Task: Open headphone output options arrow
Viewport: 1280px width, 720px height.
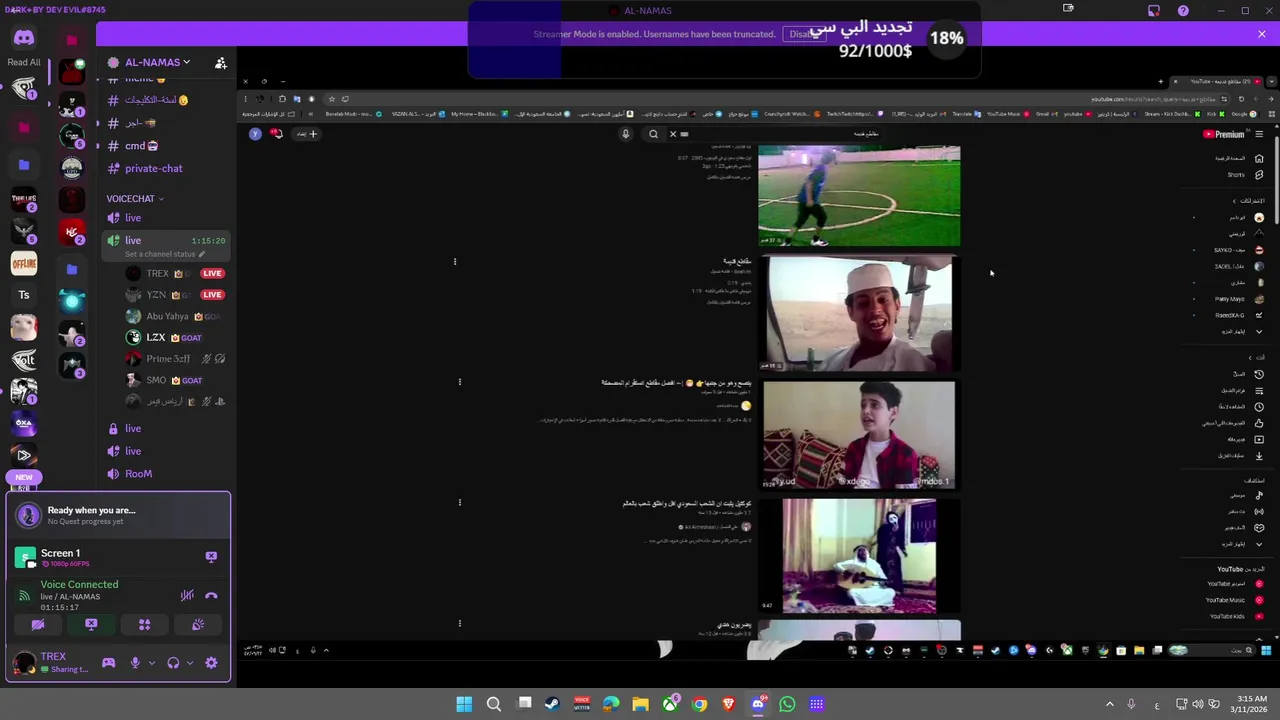Action: [x=189, y=662]
